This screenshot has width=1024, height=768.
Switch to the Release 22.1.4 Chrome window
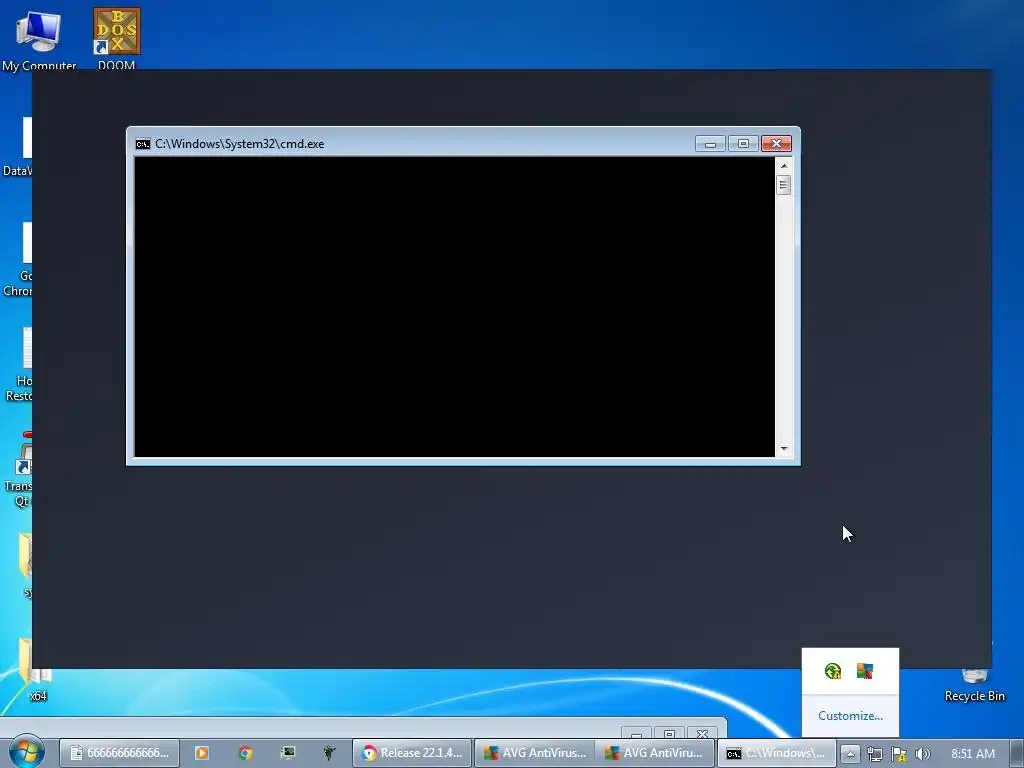click(412, 753)
